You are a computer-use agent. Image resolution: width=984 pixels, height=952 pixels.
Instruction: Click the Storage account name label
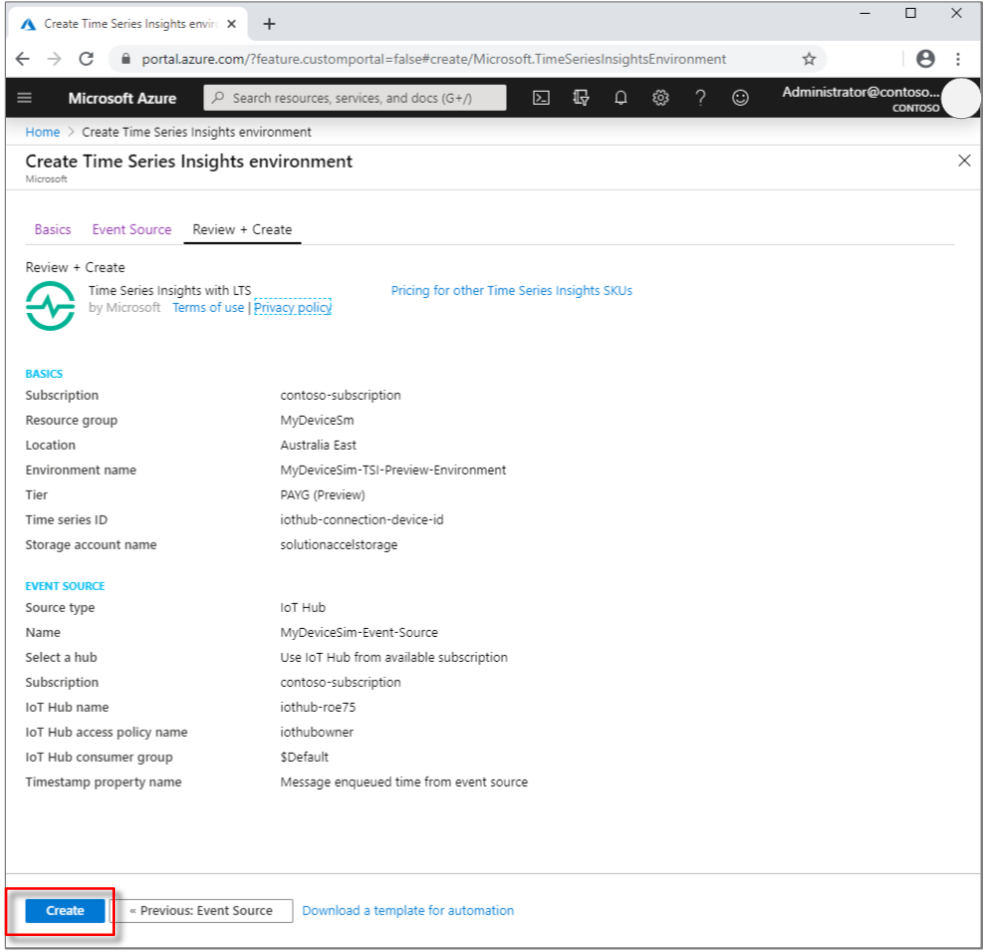pyautogui.click(x=91, y=545)
